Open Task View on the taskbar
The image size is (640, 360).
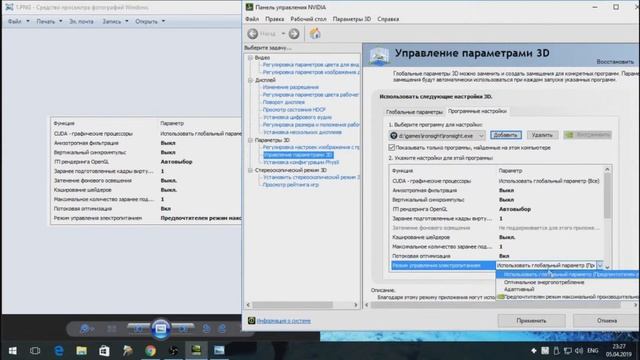pos(35,351)
